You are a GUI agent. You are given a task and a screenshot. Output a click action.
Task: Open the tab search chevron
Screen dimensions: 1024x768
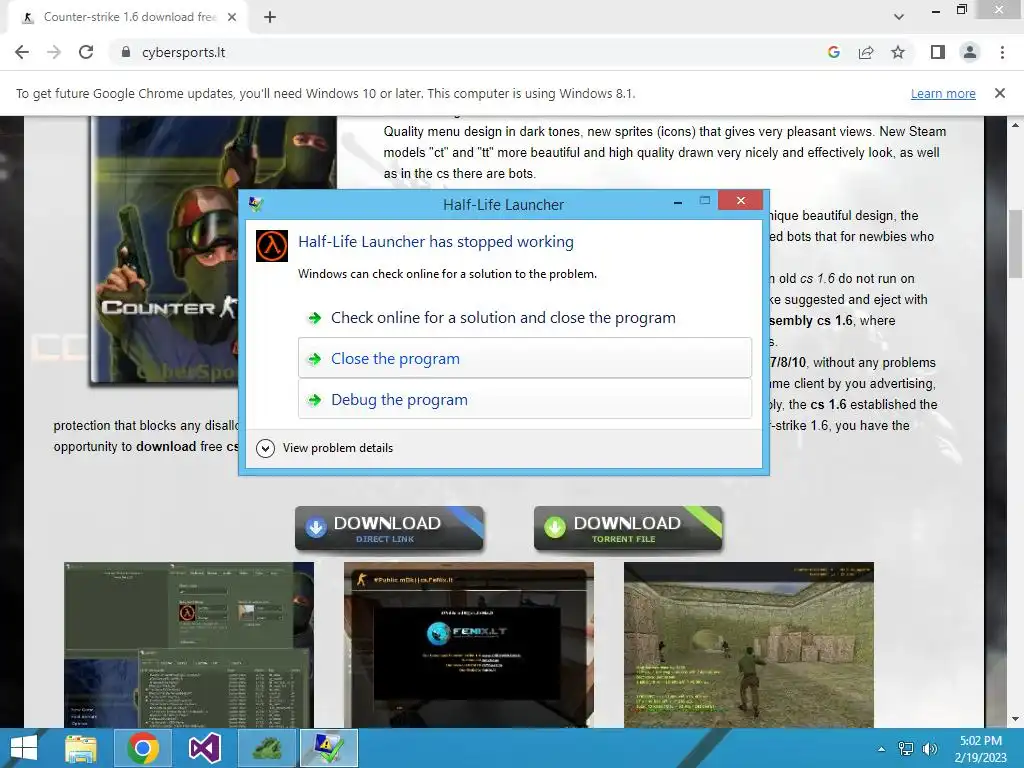point(899,17)
